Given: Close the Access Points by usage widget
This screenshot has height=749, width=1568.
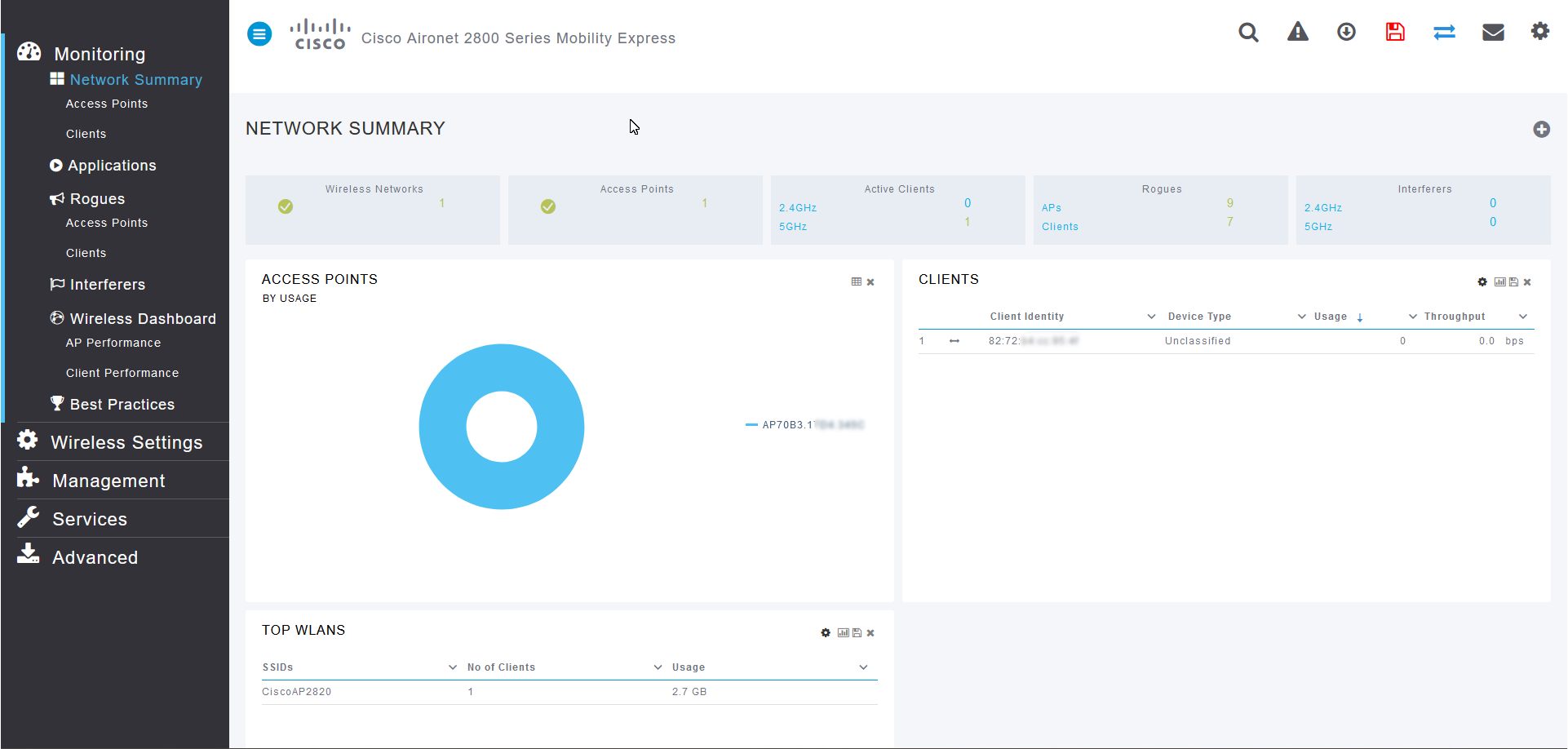Looking at the screenshot, I should pyautogui.click(x=870, y=282).
